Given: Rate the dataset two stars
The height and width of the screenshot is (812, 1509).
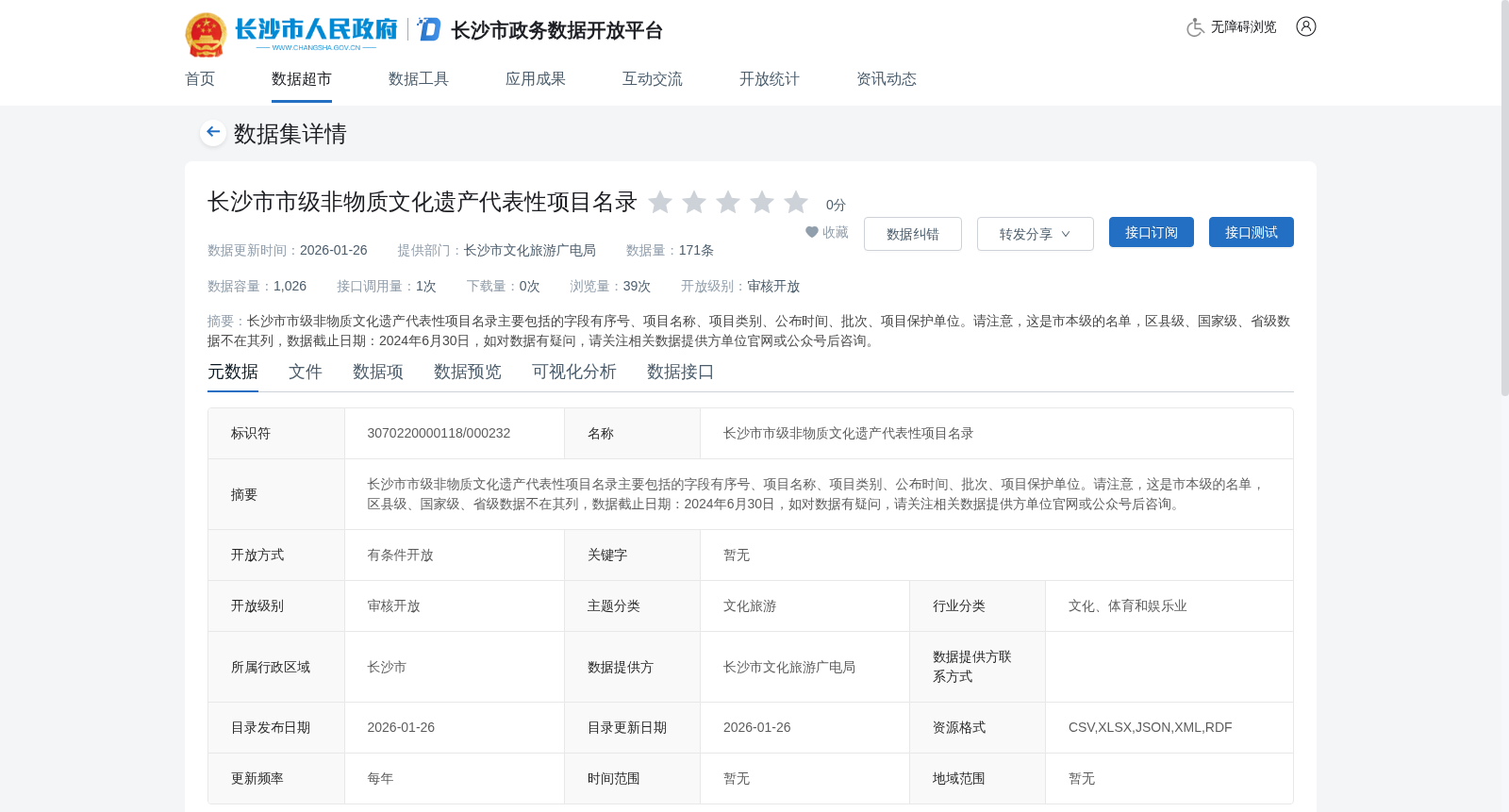Looking at the screenshot, I should [694, 202].
